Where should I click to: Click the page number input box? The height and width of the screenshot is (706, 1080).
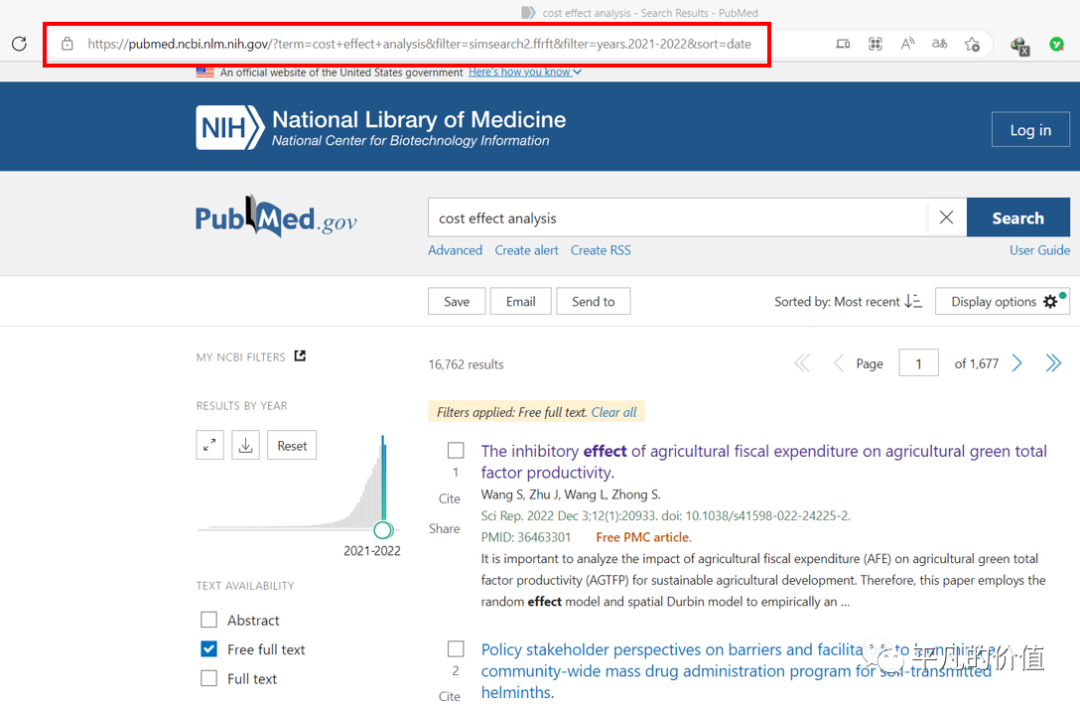click(x=918, y=363)
